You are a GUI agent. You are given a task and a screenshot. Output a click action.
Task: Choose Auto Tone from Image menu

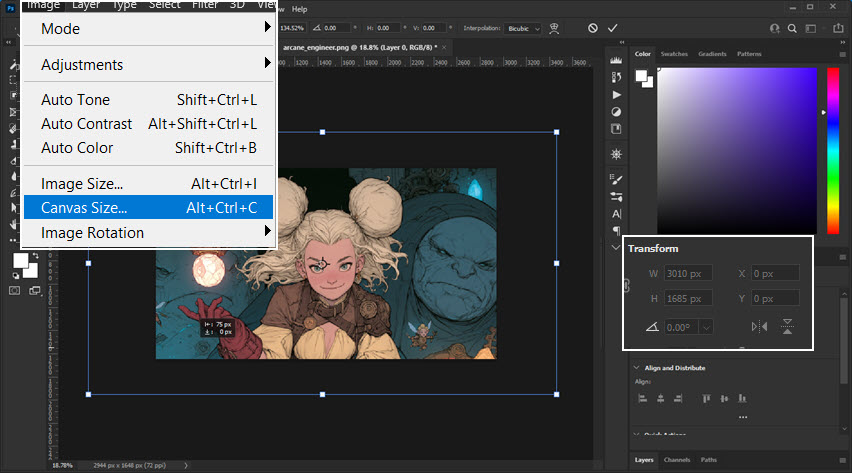148,100
